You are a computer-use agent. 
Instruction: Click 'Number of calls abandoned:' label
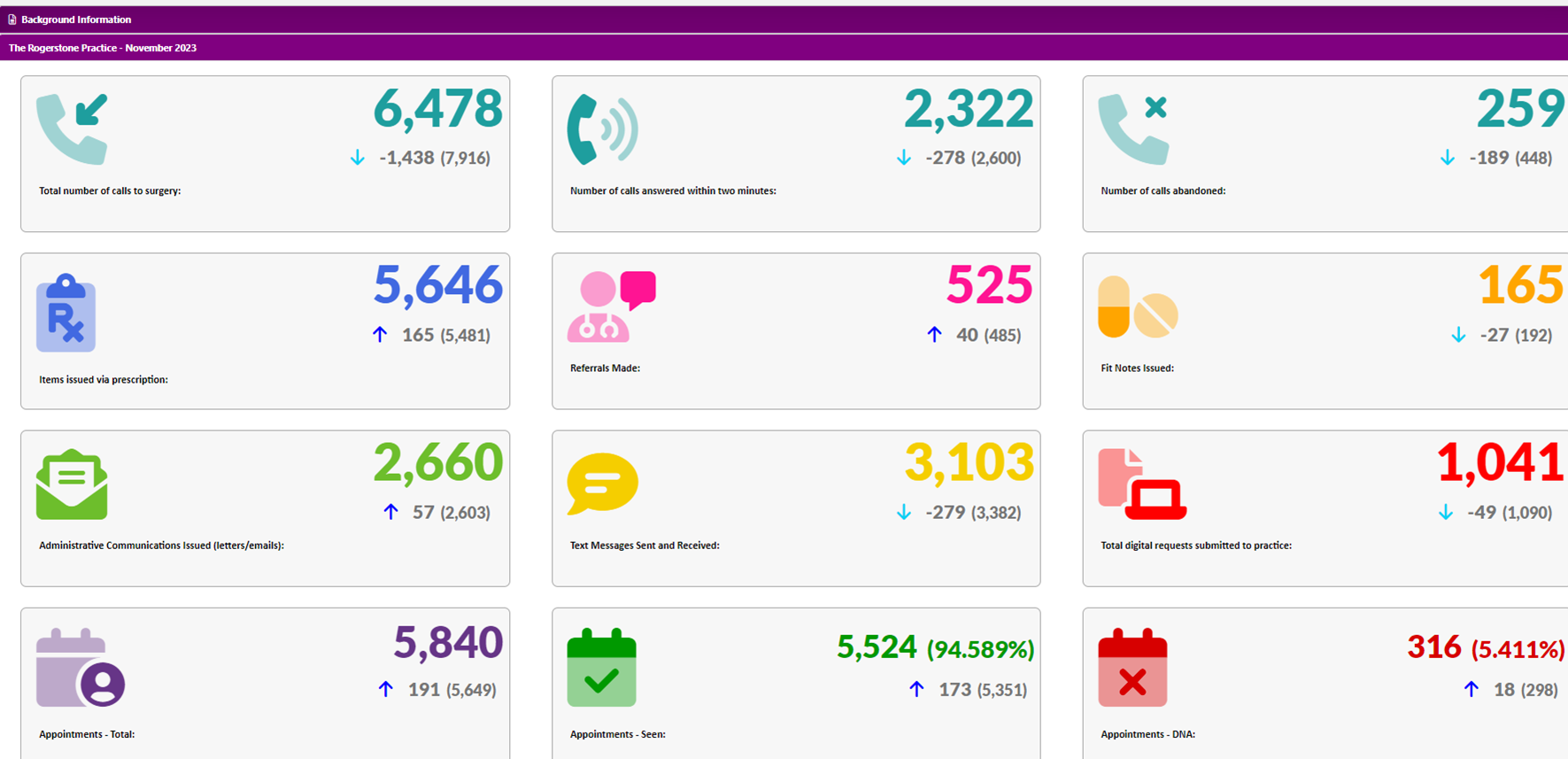[x=1163, y=190]
